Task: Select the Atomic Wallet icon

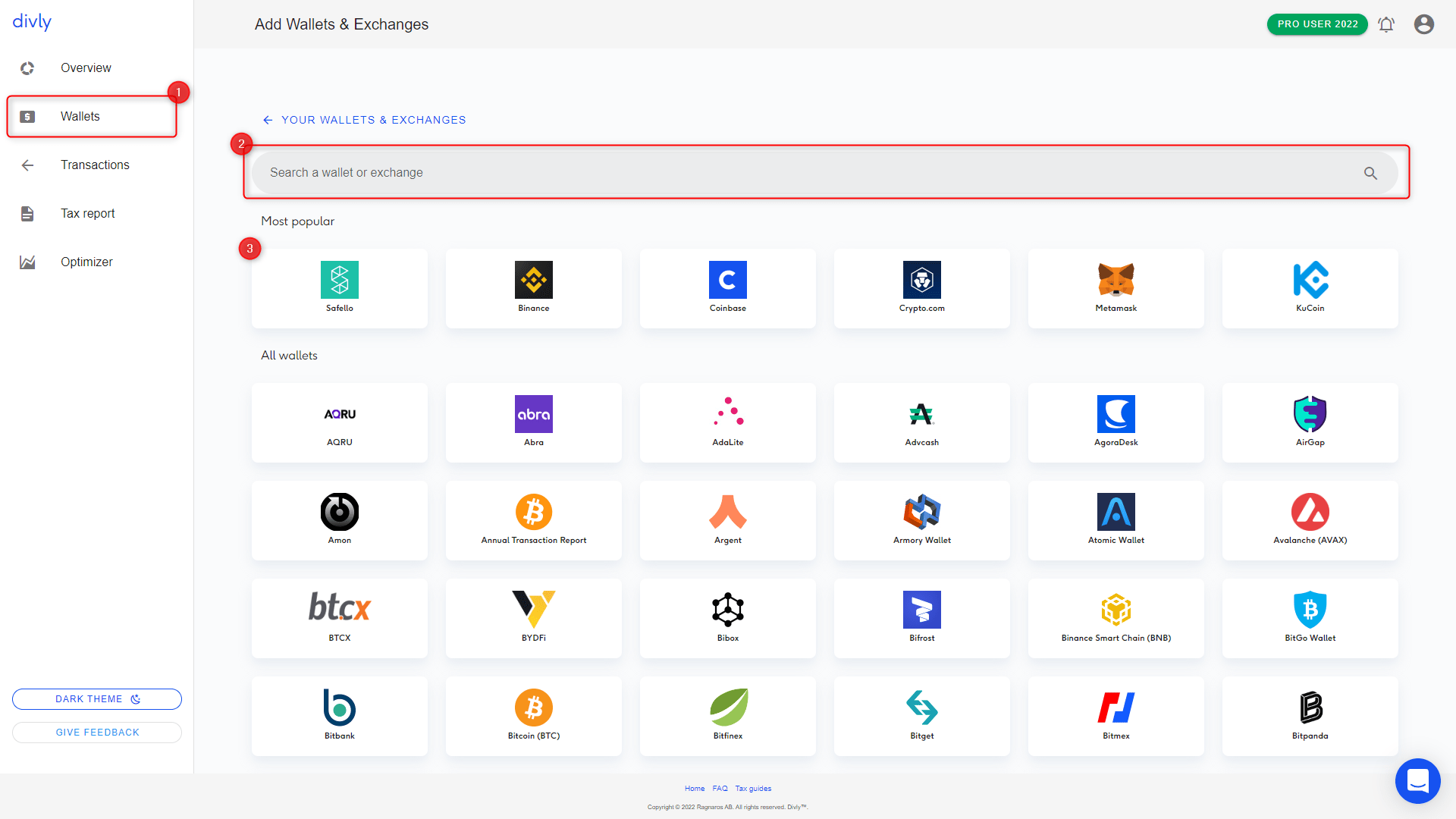Action: 1116,510
